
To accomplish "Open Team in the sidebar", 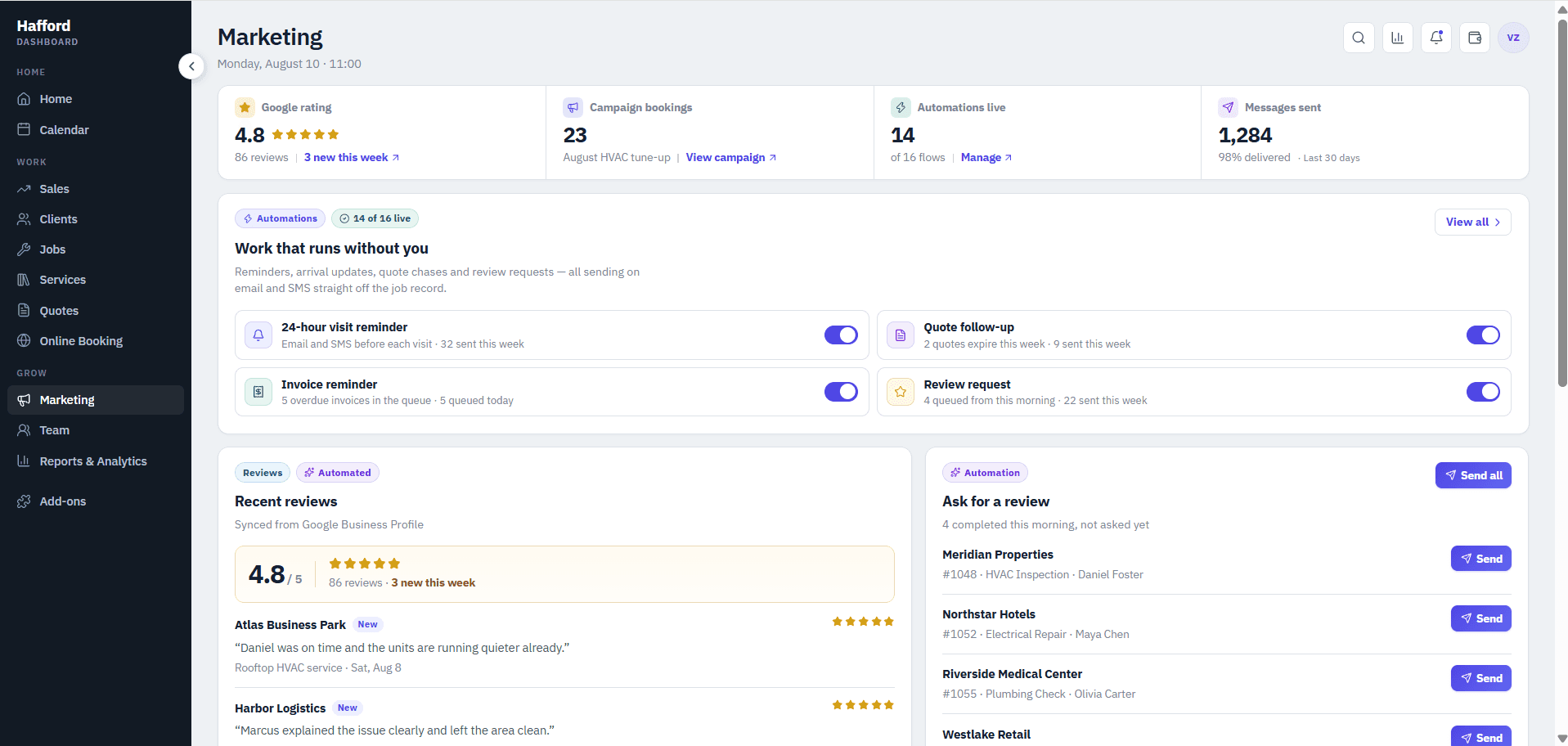I will (96, 430).
